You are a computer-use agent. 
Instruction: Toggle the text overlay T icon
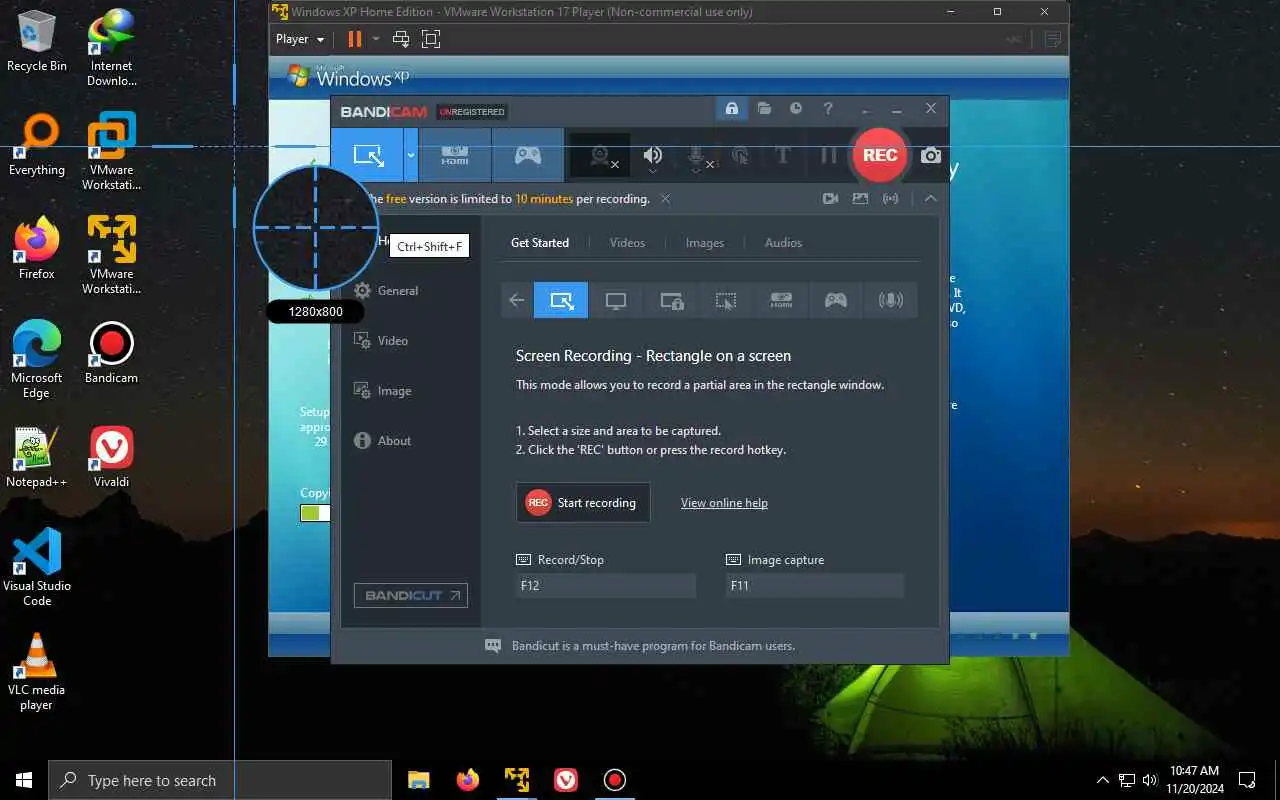(783, 155)
